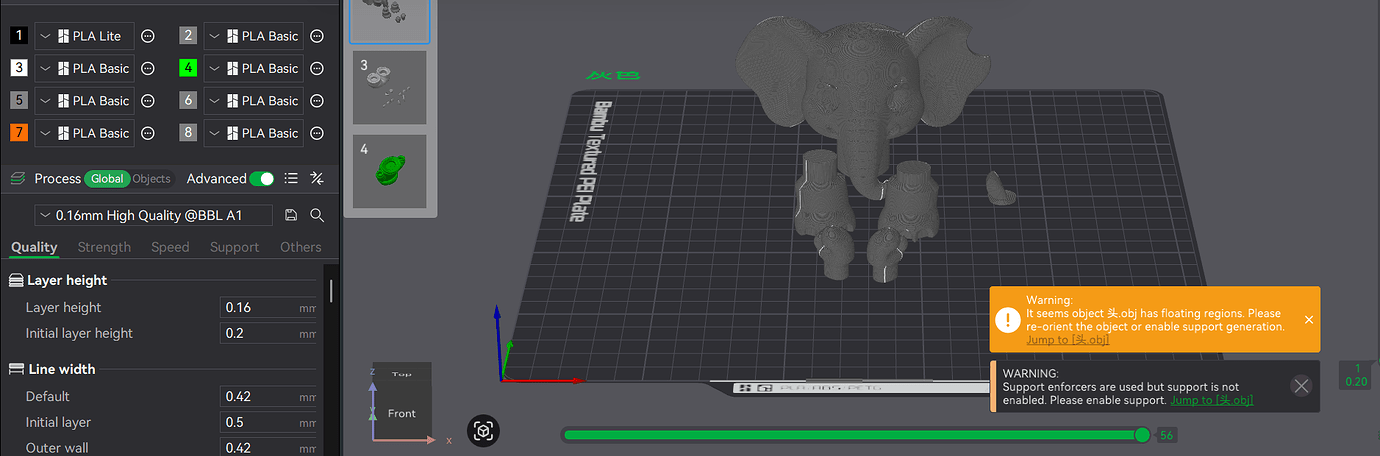Image resolution: width=1380 pixels, height=456 pixels.
Task: Click the save preset floppy-disk icon
Action: pyautogui.click(x=291, y=215)
